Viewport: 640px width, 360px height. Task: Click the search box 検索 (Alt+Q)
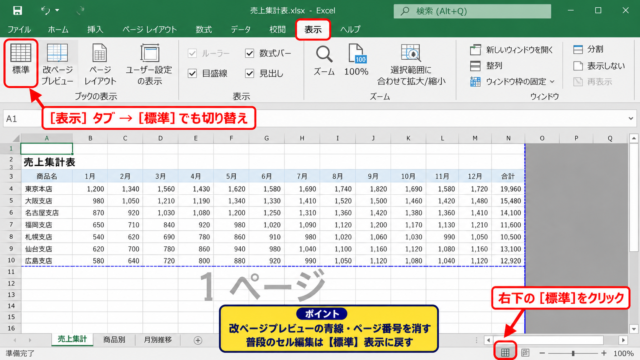pos(472,11)
